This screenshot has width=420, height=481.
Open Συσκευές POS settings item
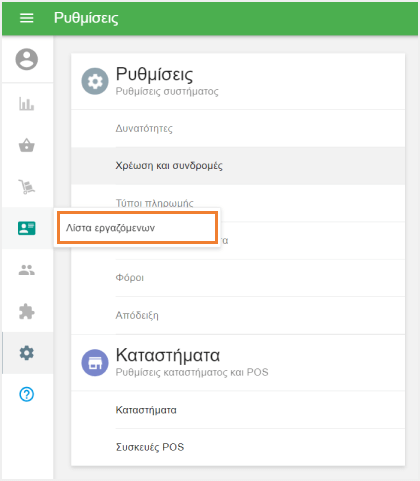[238, 447]
